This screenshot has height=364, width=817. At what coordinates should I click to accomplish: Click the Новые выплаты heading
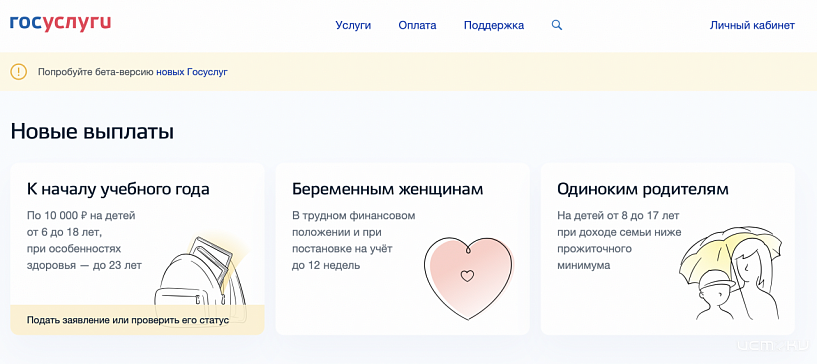[92, 131]
